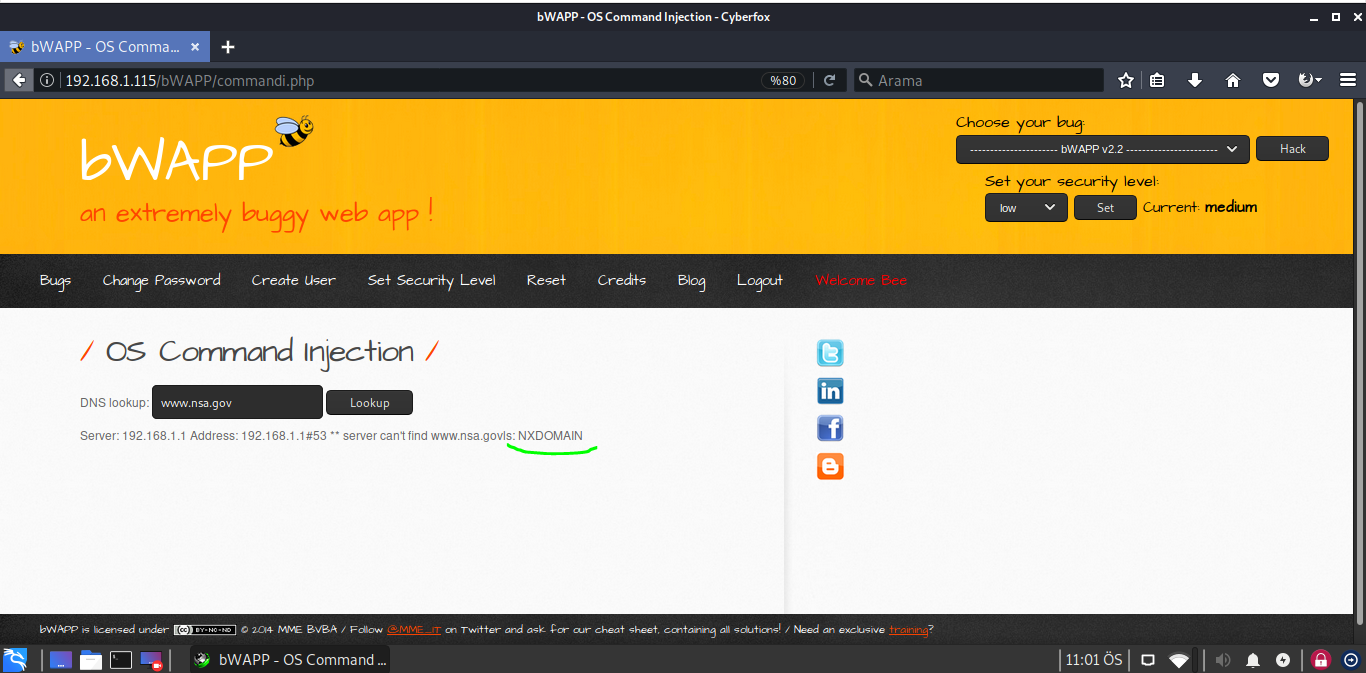Select the bWAPP browser tab
The width and height of the screenshot is (1366, 673).
(103, 47)
